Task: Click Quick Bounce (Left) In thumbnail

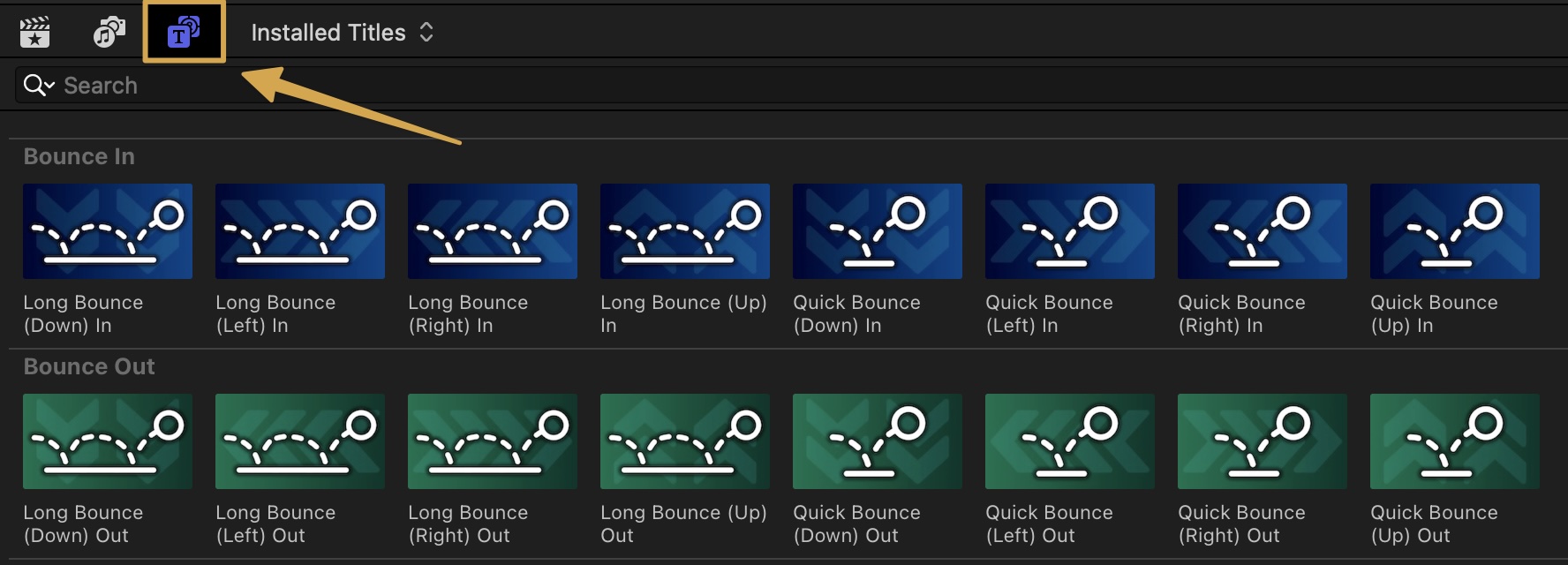Action: pyautogui.click(x=1070, y=231)
